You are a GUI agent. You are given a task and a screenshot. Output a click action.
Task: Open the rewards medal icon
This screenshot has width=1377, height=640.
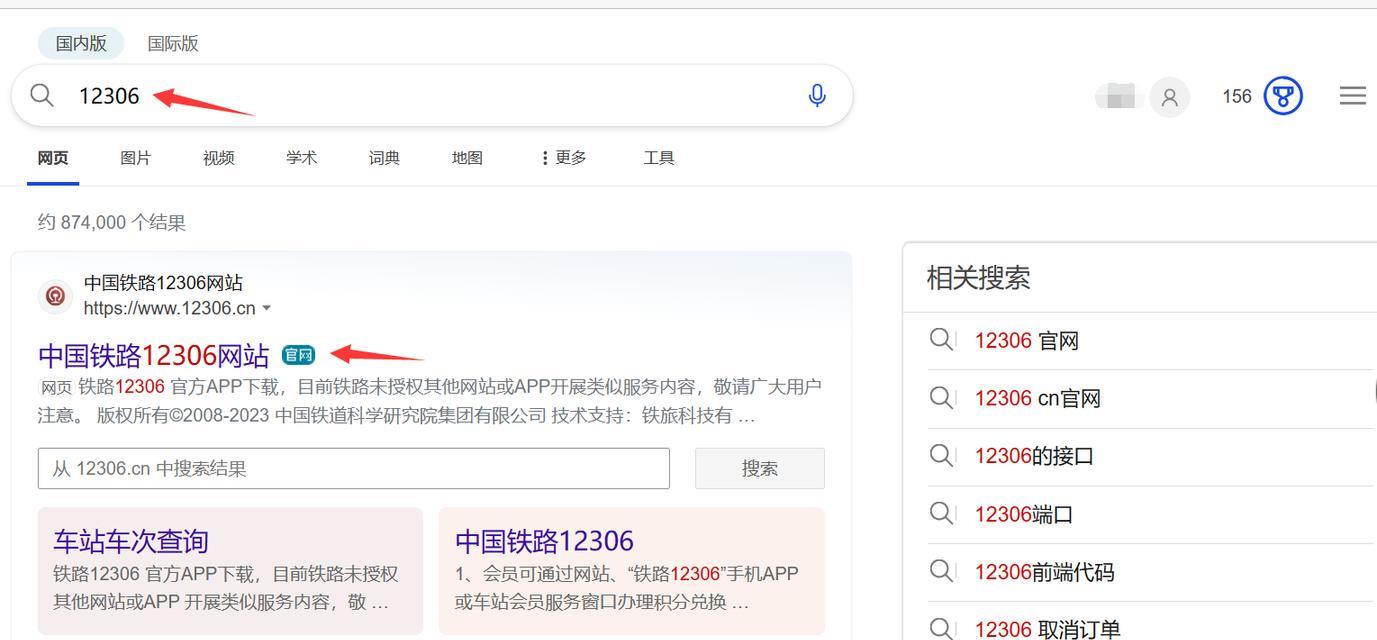pyautogui.click(x=1283, y=96)
